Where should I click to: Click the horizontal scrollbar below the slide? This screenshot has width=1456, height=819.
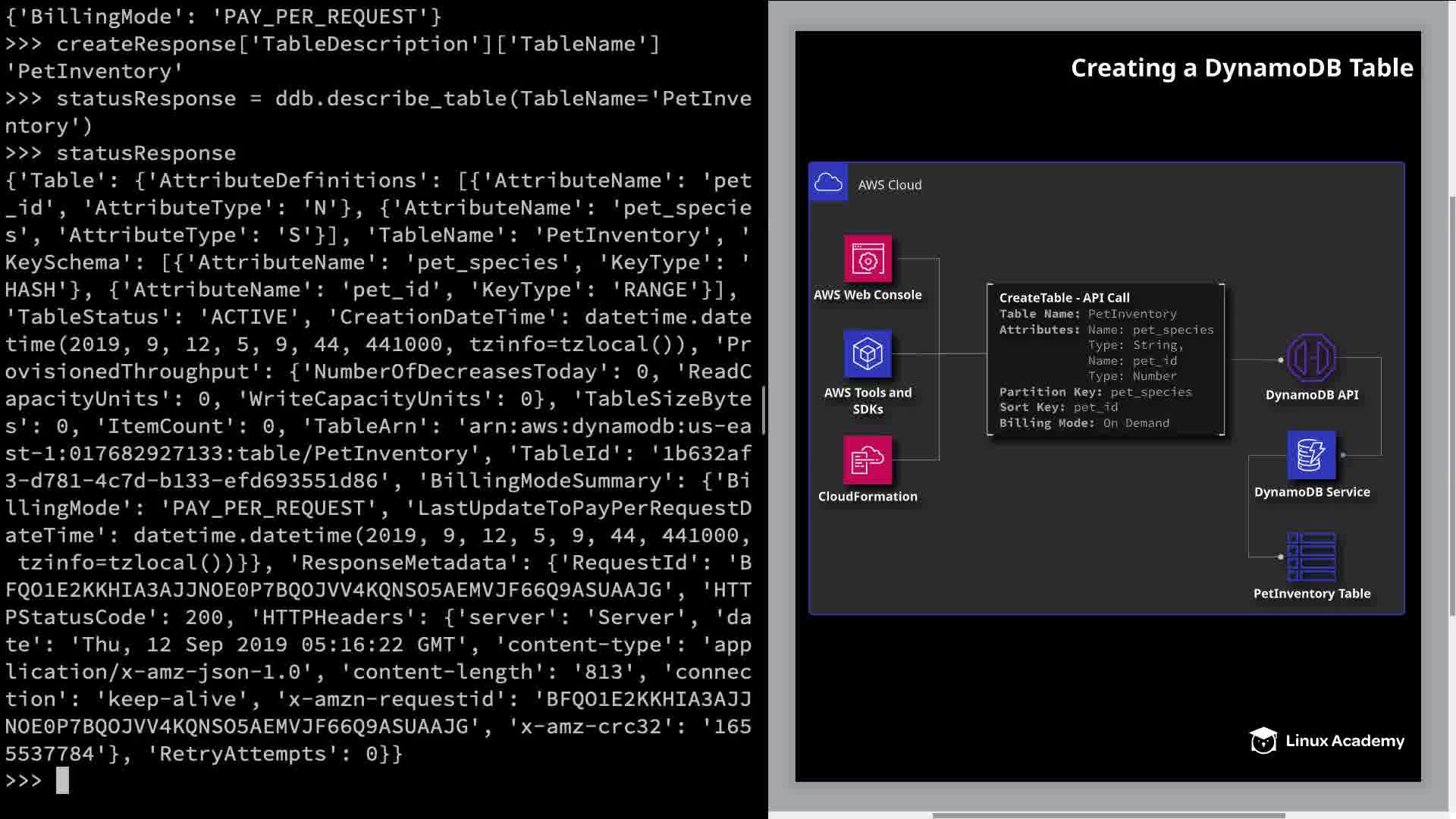coord(1107,815)
